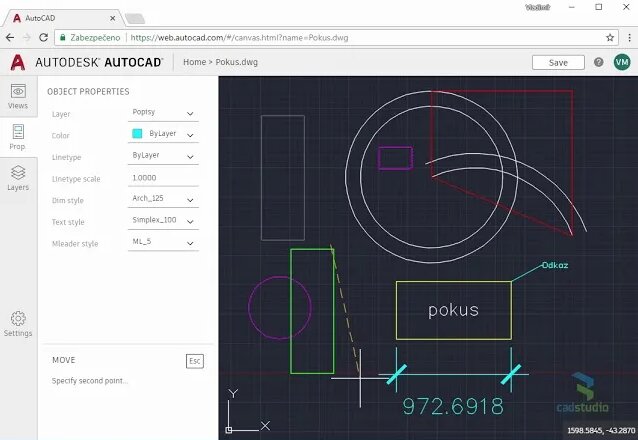Click the Linetype scale field 1.0000
This screenshot has width=638, height=440.
[x=163, y=178]
